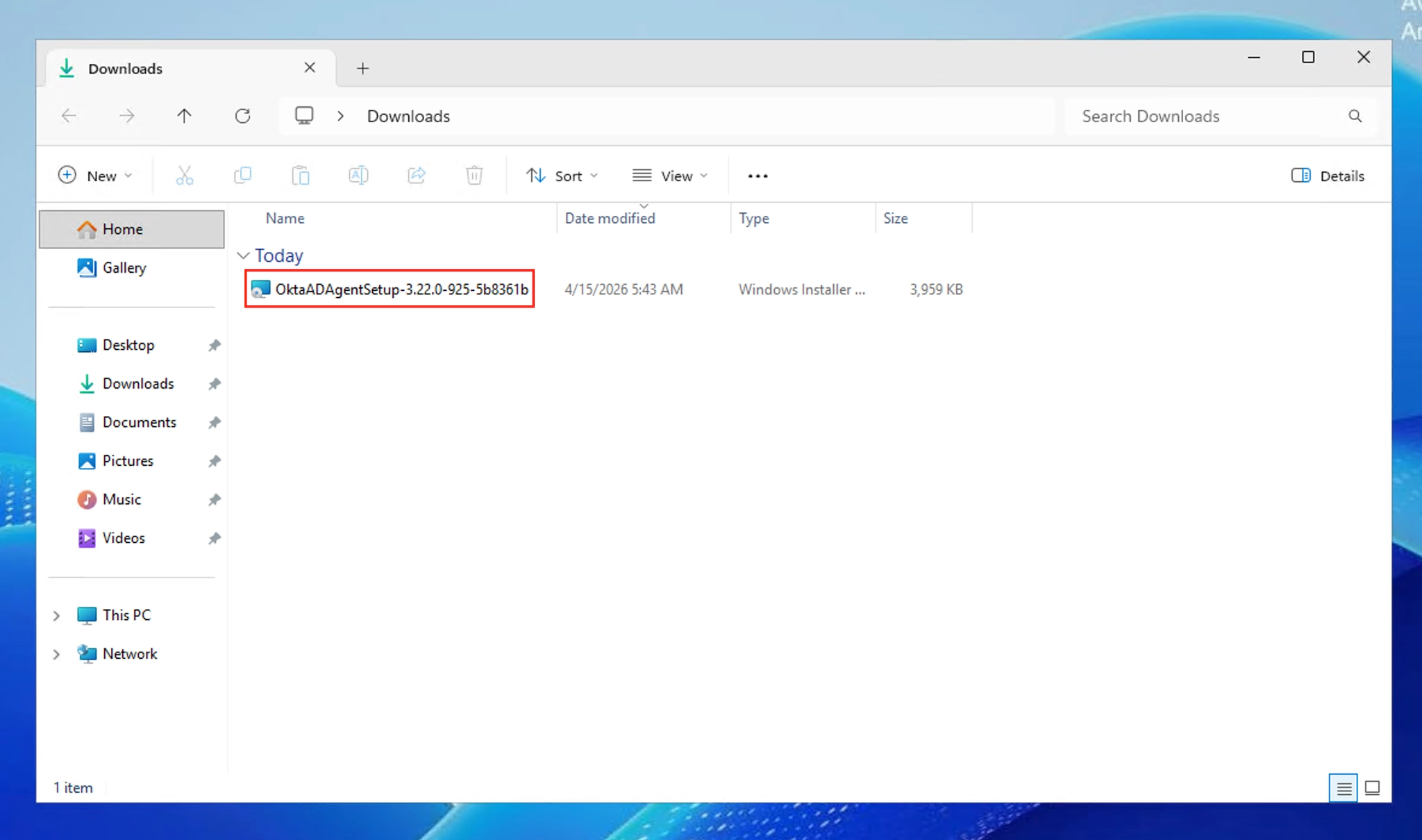
Task: Collapse the Today group
Action: [243, 255]
